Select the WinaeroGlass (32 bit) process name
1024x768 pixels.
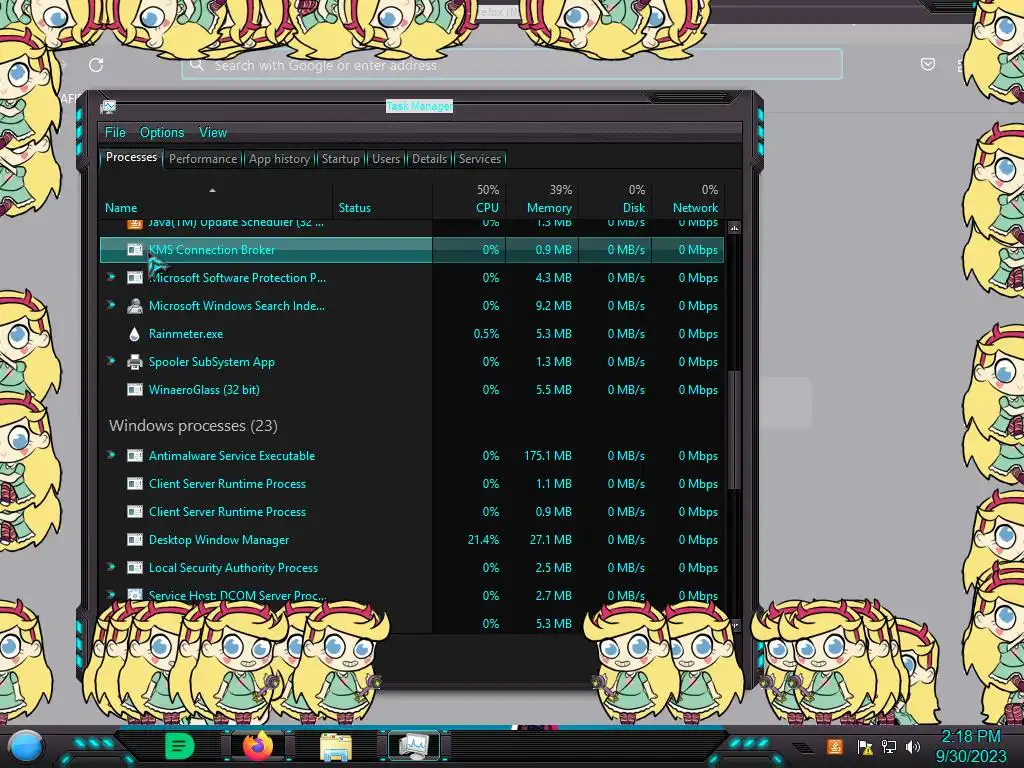[204, 390]
